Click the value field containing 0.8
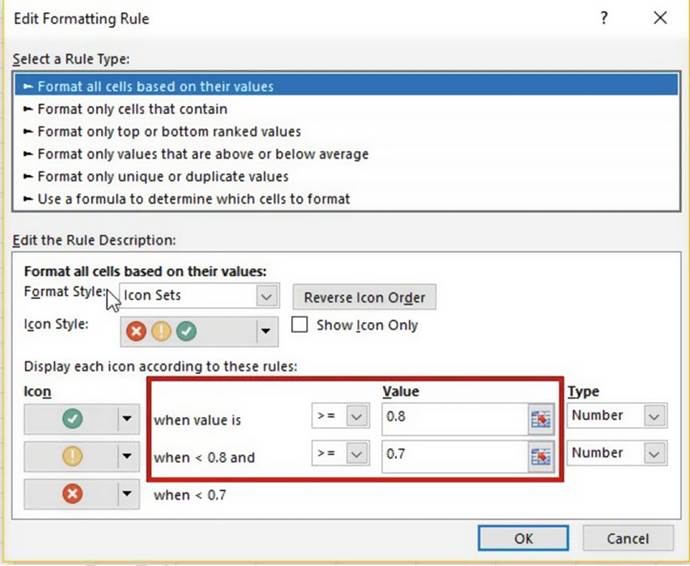Image resolution: width=690 pixels, height=566 pixels. (452, 419)
